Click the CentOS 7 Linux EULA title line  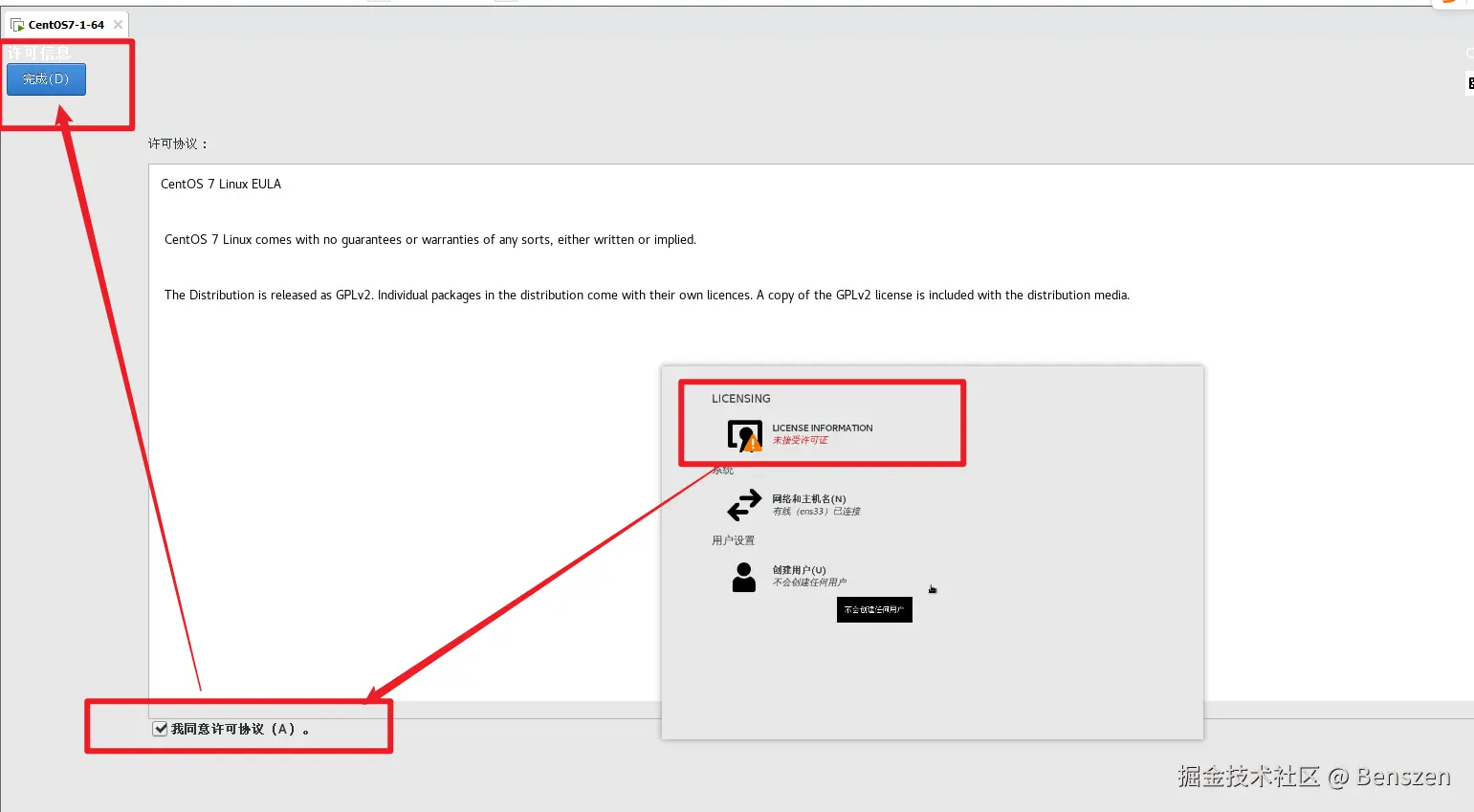click(221, 184)
